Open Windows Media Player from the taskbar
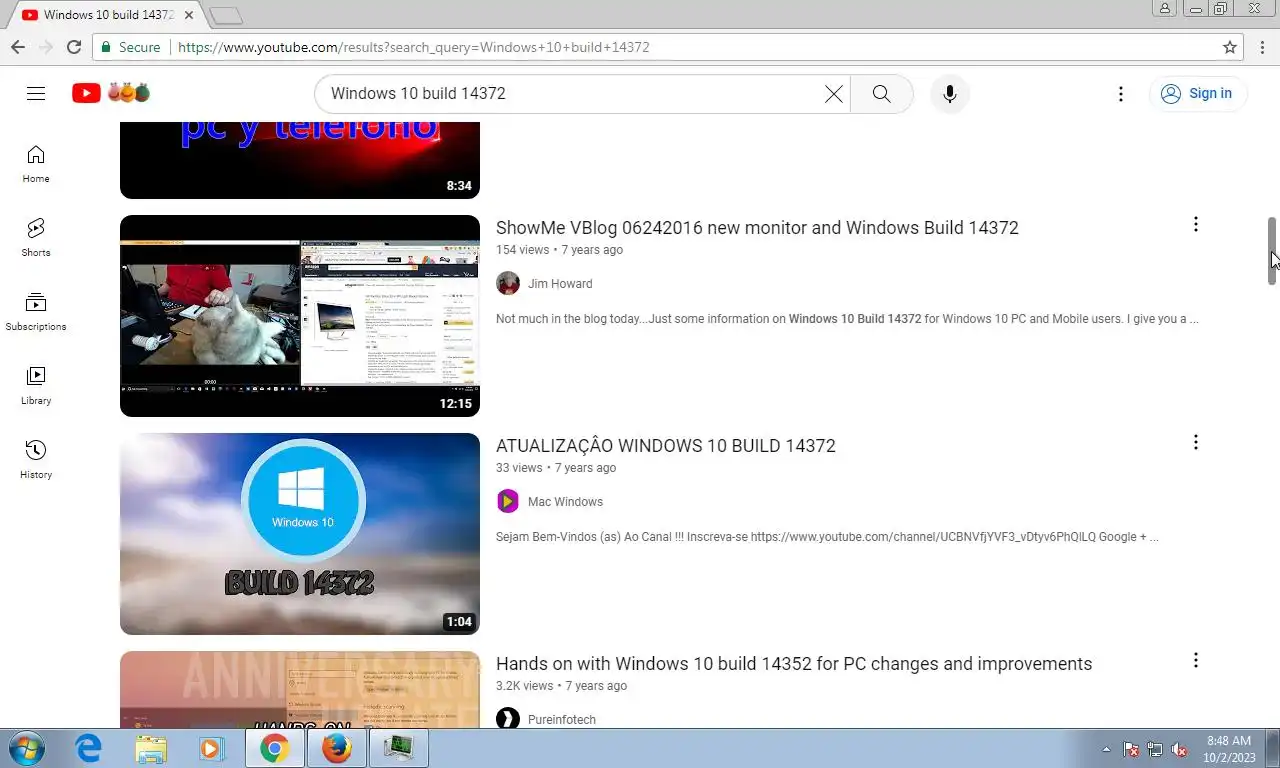The width and height of the screenshot is (1280, 768). tap(211, 748)
